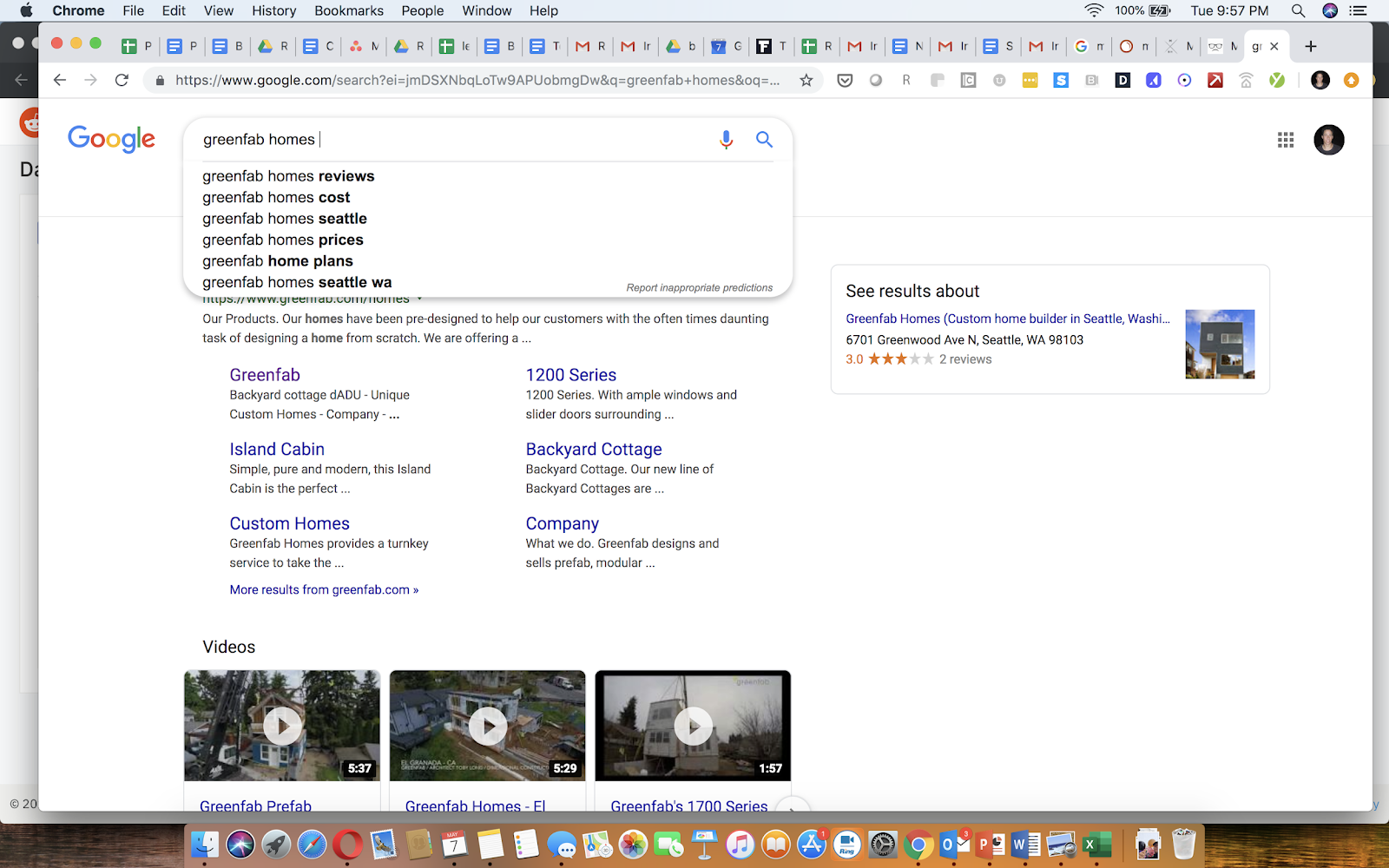Image resolution: width=1389 pixels, height=868 pixels.
Task: Open the Window menu
Action: click(x=487, y=10)
